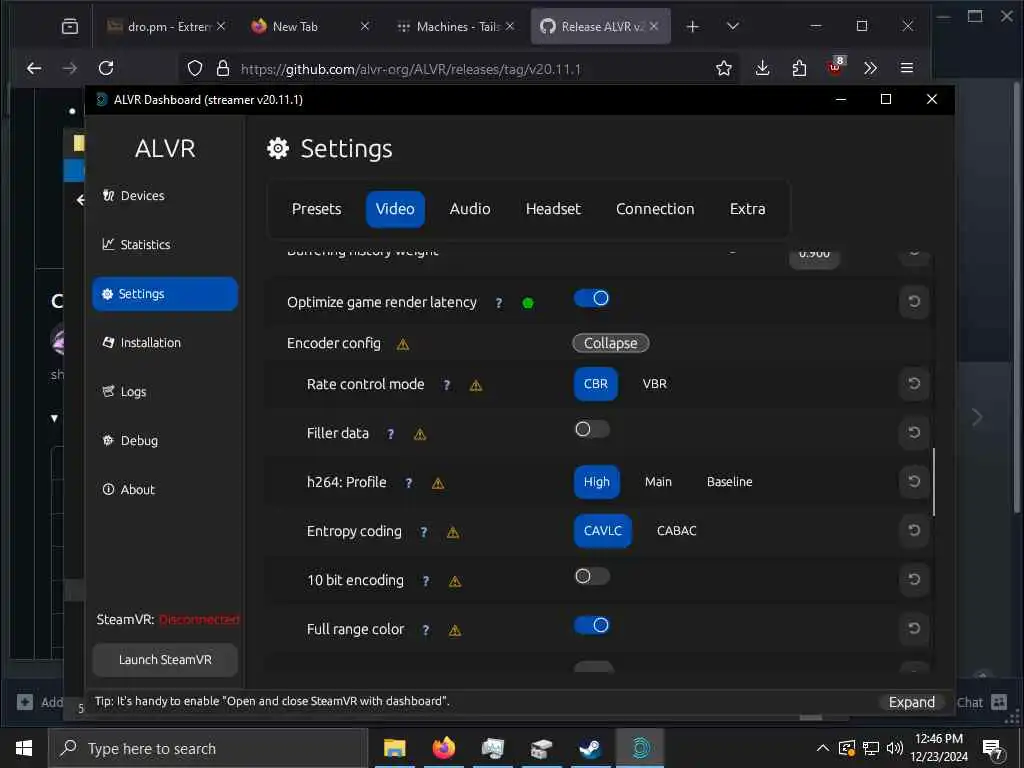Image resolution: width=1024 pixels, height=768 pixels.
Task: Select CBR rate control mode
Action: coord(596,384)
